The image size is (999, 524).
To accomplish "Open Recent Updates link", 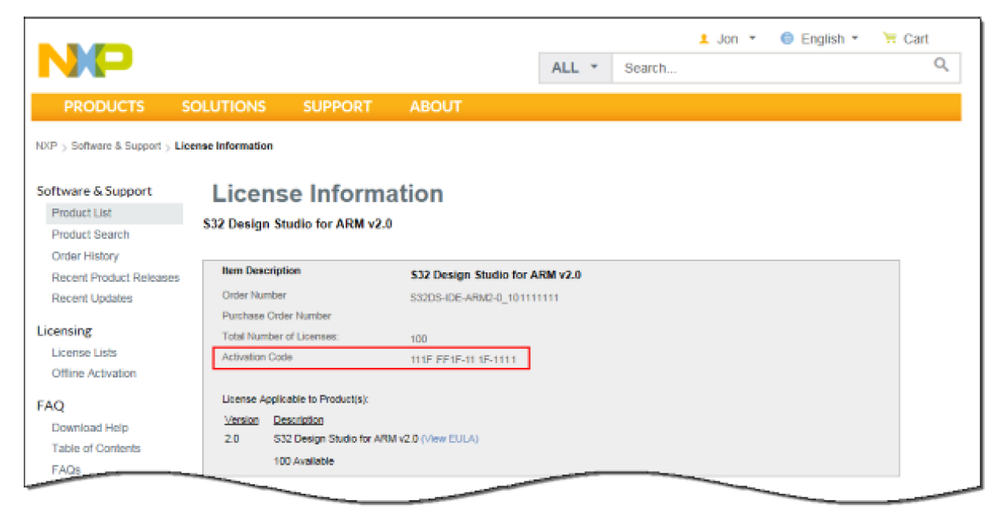I will pyautogui.click(x=92, y=298).
